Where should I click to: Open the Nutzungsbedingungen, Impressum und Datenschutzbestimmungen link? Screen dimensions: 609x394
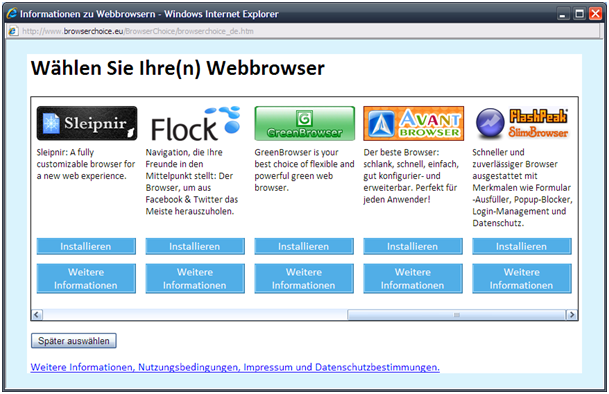[235, 367]
